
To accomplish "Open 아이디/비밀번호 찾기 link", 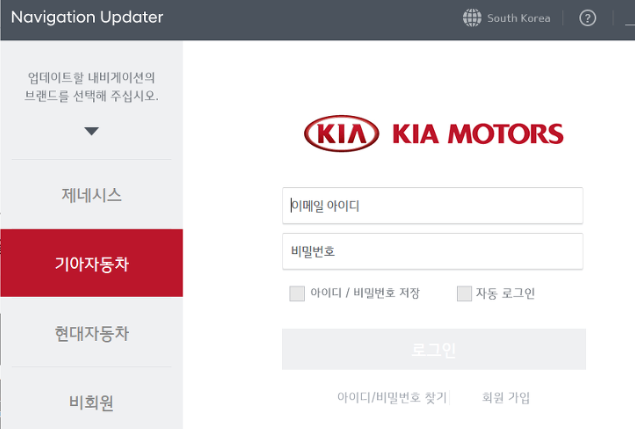I will (392, 397).
